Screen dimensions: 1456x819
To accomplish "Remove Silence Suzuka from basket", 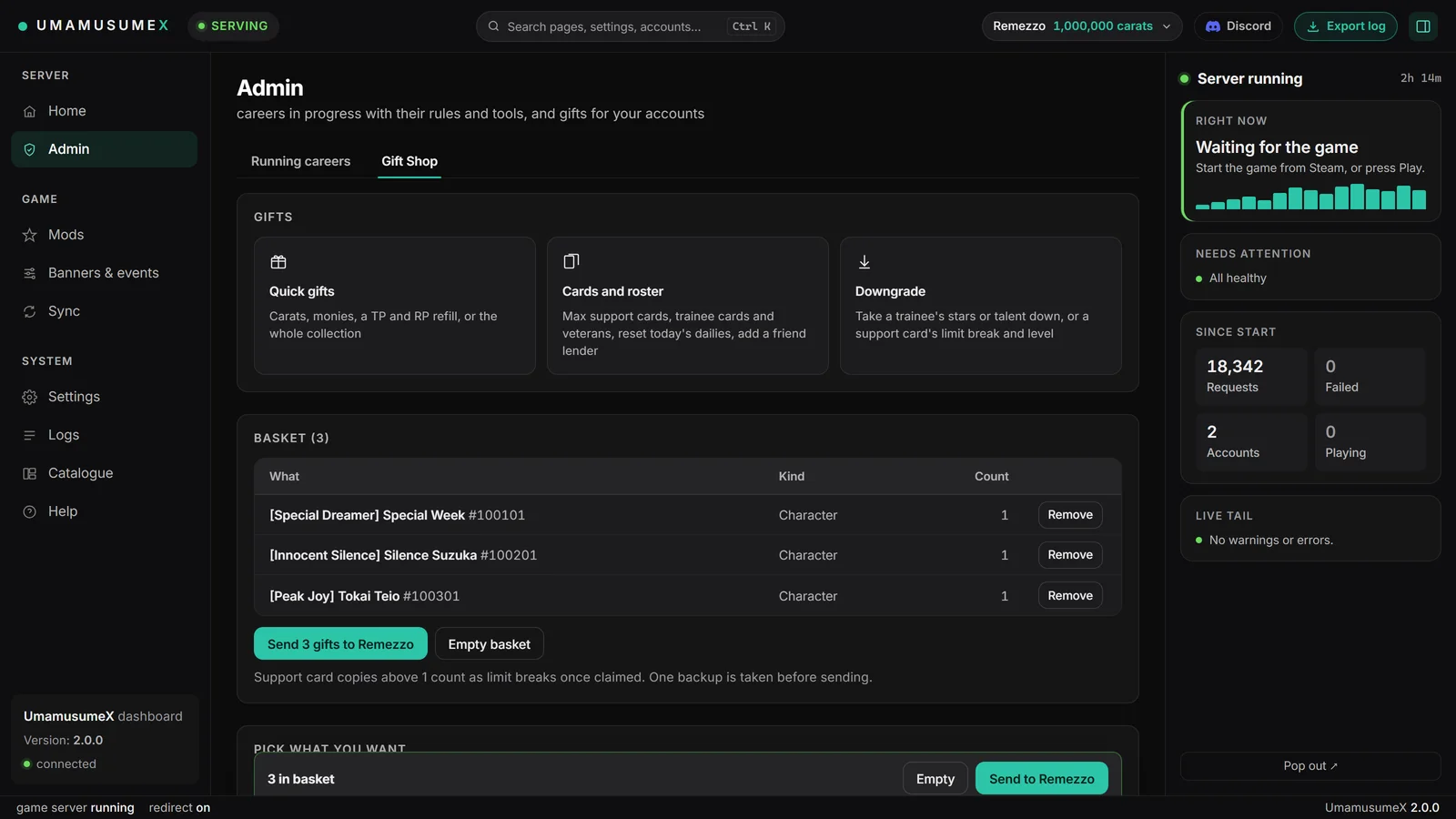I will click(x=1070, y=555).
